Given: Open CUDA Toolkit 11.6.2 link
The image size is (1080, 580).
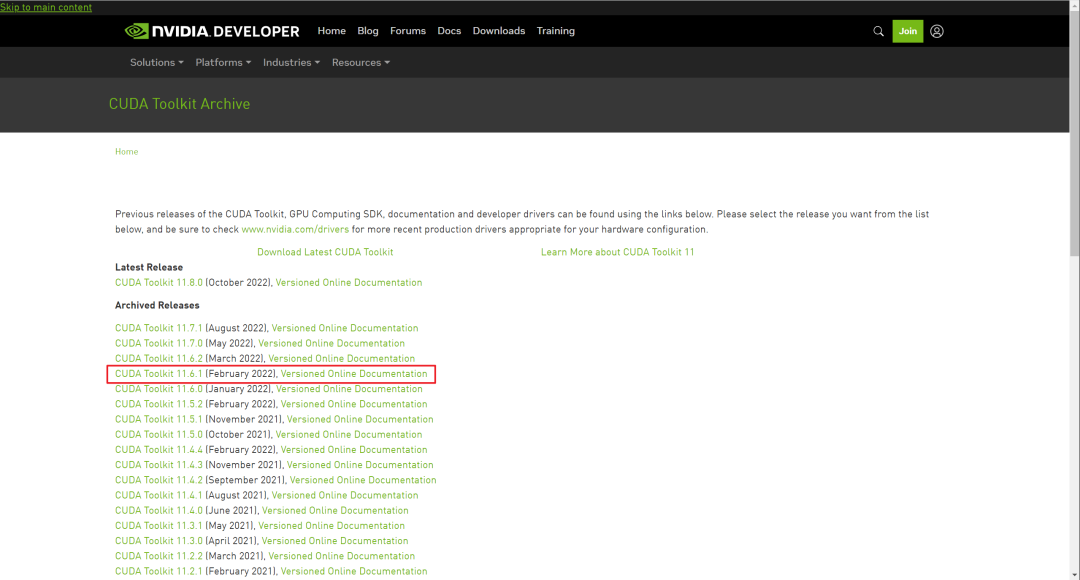Looking at the screenshot, I should pyautogui.click(x=159, y=358).
